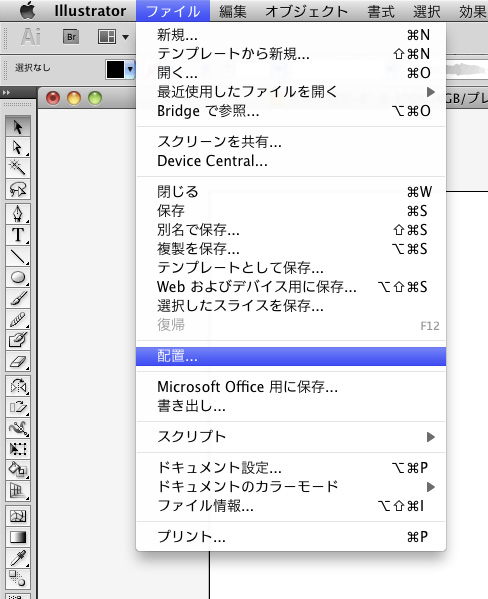Viewport: 488px width, 599px height.
Task: Open the 効果 menu
Action: (473, 11)
